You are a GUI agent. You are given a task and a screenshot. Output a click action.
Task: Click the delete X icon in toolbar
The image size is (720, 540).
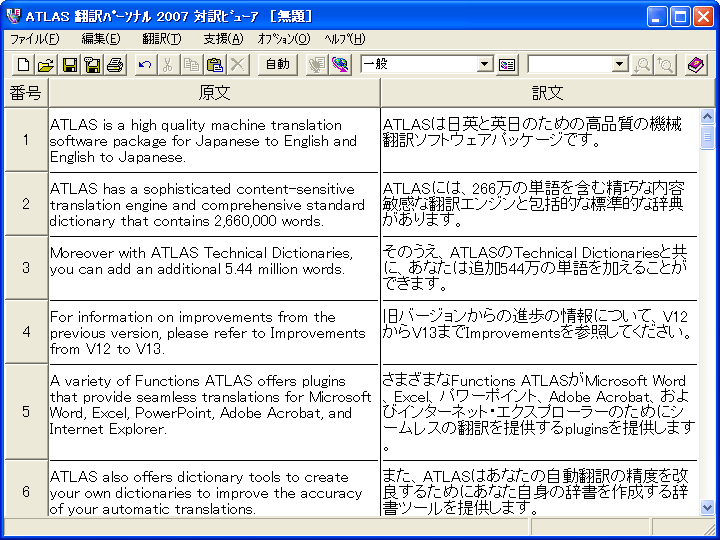pyautogui.click(x=237, y=65)
